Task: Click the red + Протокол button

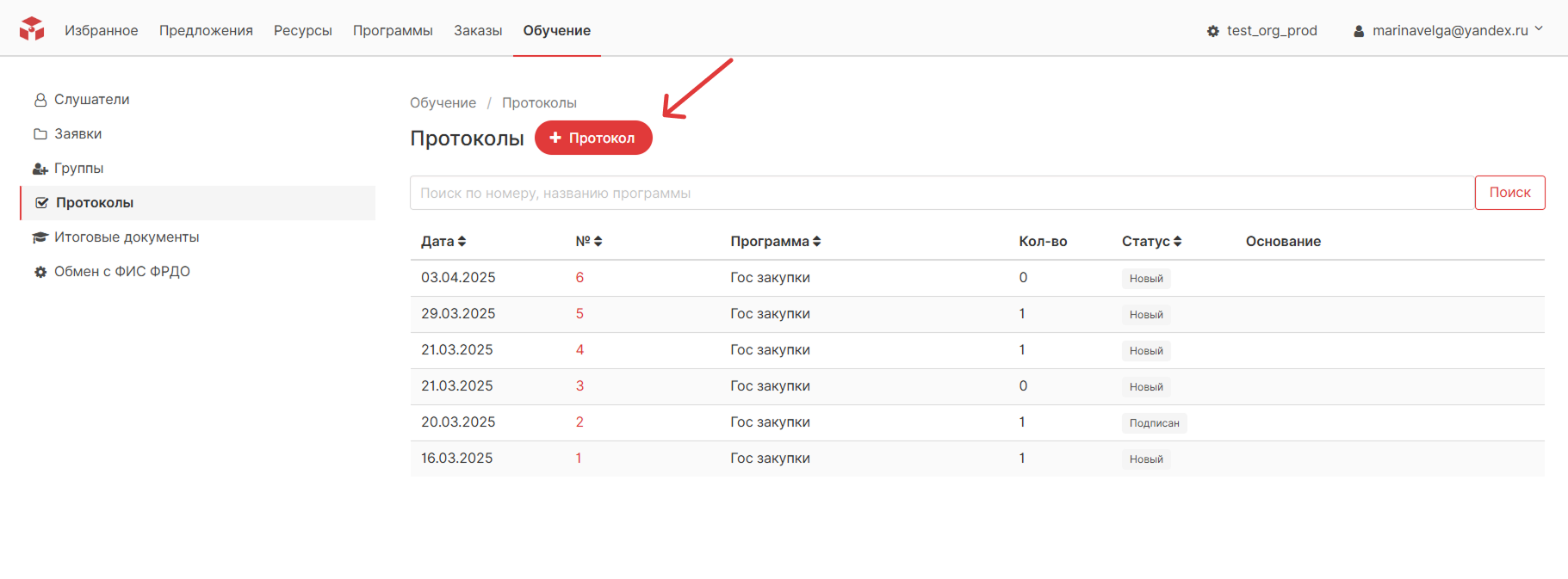Action: click(x=593, y=138)
